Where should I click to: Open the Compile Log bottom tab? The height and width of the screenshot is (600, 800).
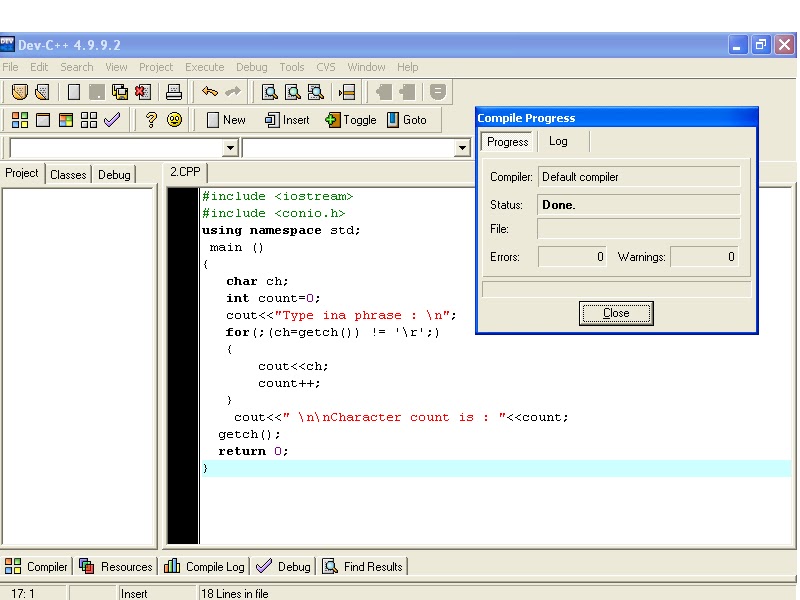point(205,566)
